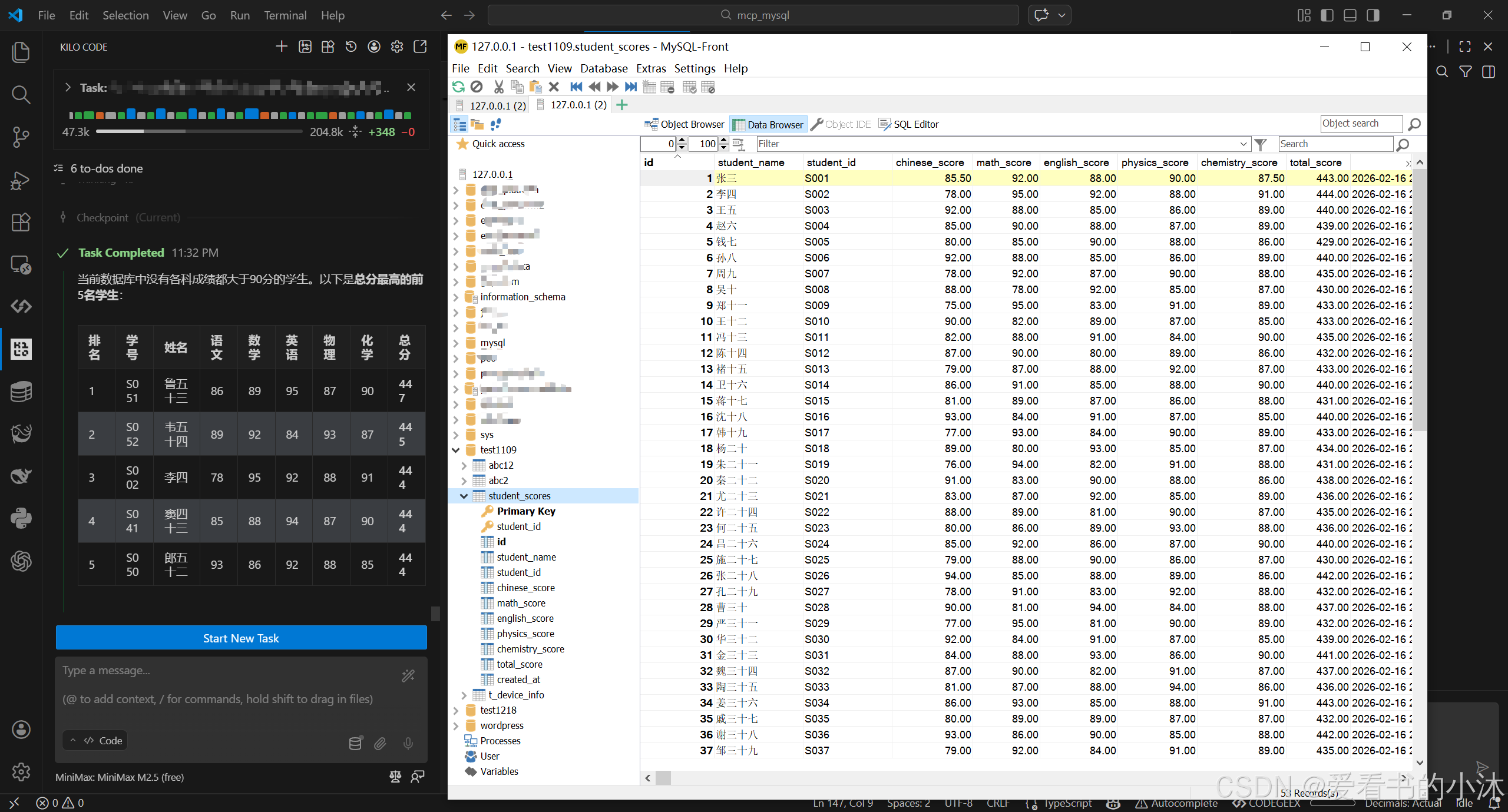The height and width of the screenshot is (812, 1508).
Task: Click the refresh icon in MySQL-Front toolbar
Action: pyautogui.click(x=458, y=87)
